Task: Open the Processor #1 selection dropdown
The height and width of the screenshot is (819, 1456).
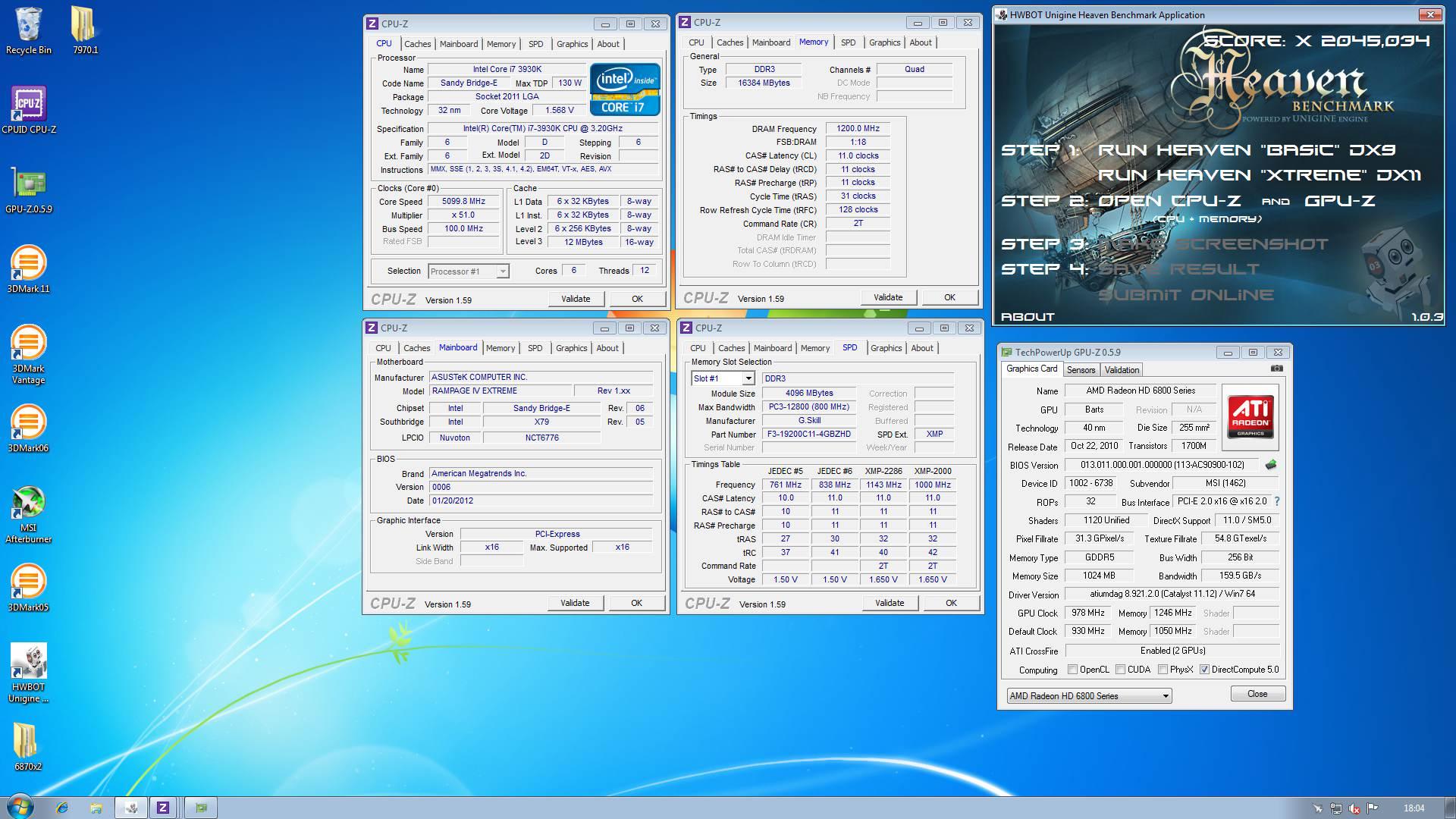Action: point(469,271)
